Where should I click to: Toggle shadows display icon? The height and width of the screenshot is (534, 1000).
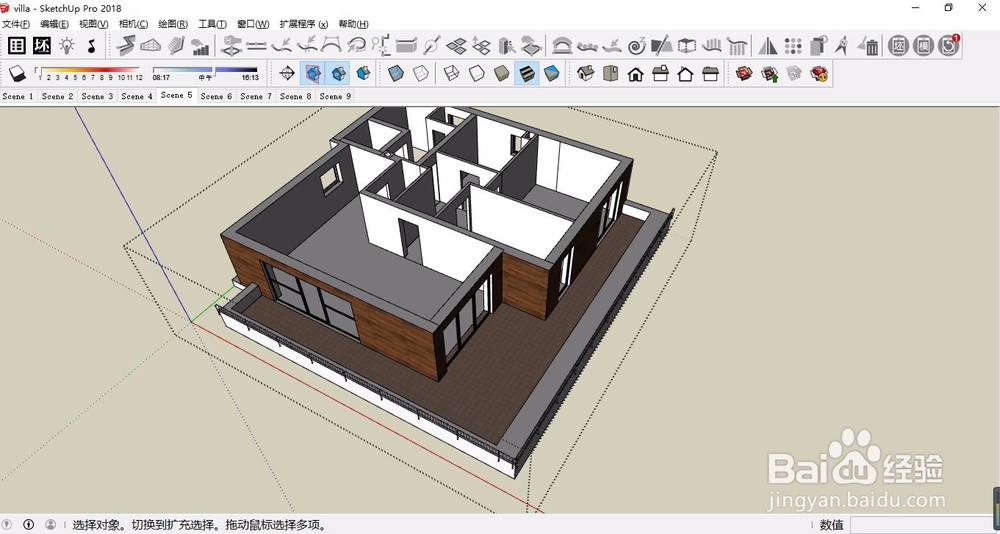coord(17,74)
